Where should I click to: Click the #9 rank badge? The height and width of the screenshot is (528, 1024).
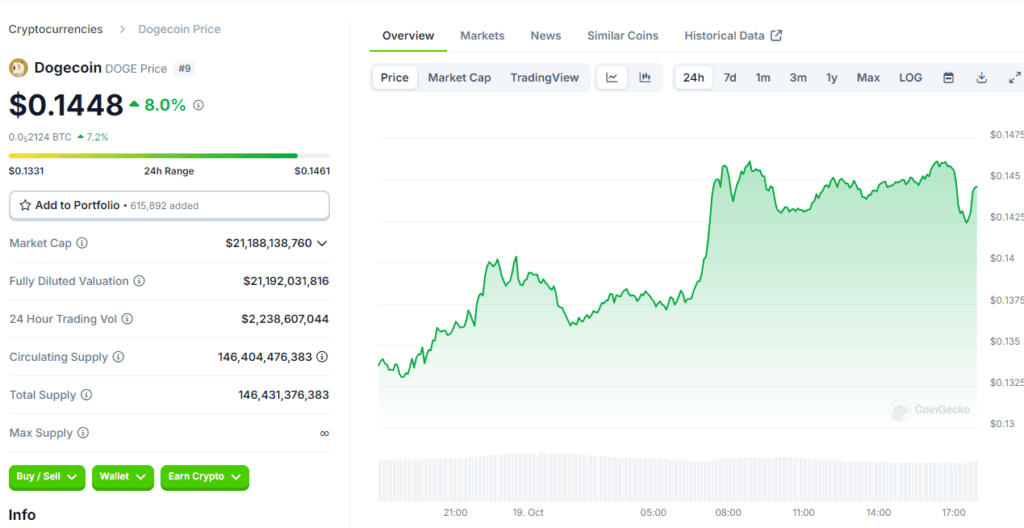tap(185, 68)
